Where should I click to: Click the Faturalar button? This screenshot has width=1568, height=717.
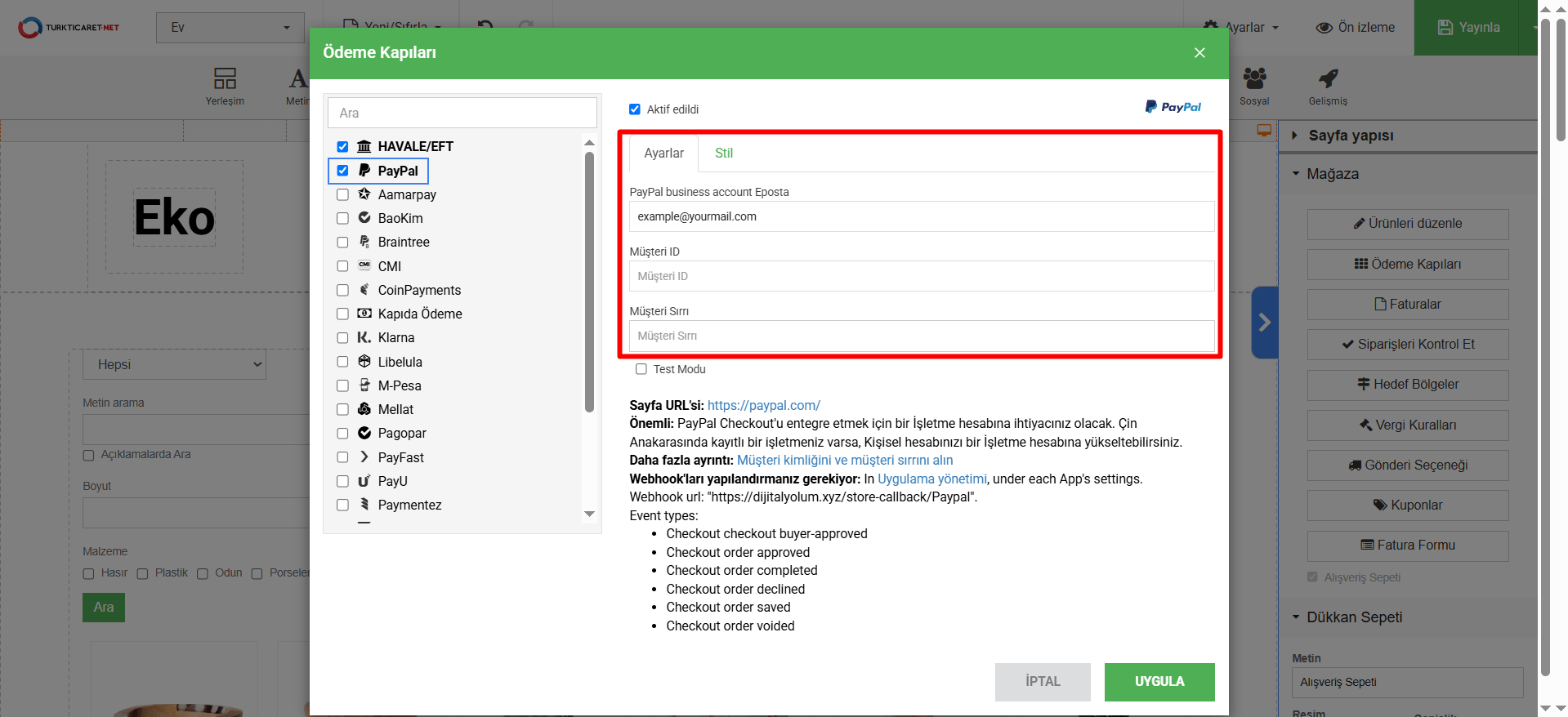[x=1408, y=305]
